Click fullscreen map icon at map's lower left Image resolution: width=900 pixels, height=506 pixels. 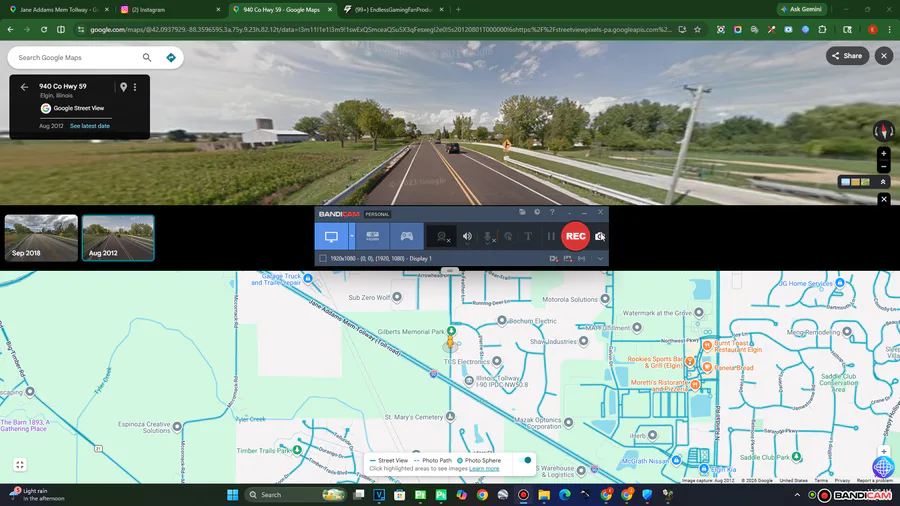pyautogui.click(x=20, y=465)
